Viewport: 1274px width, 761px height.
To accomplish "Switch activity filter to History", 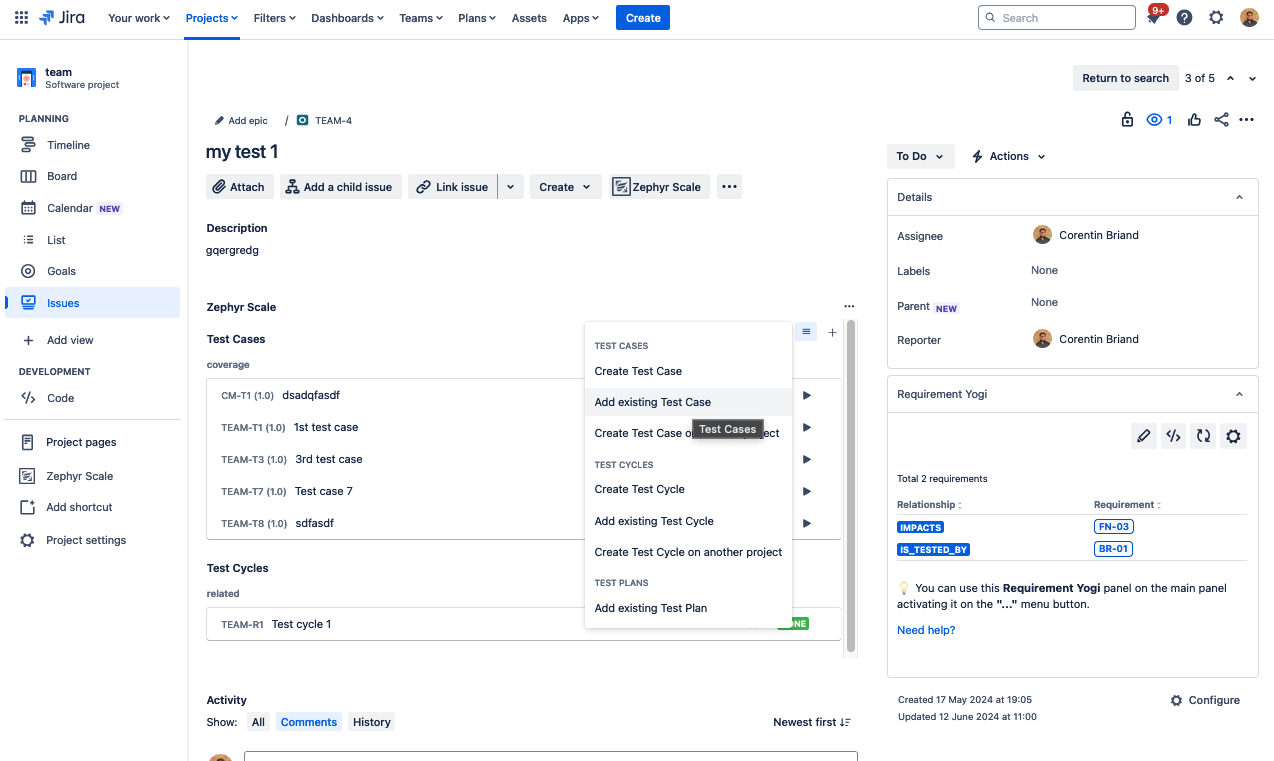I will click(x=371, y=722).
